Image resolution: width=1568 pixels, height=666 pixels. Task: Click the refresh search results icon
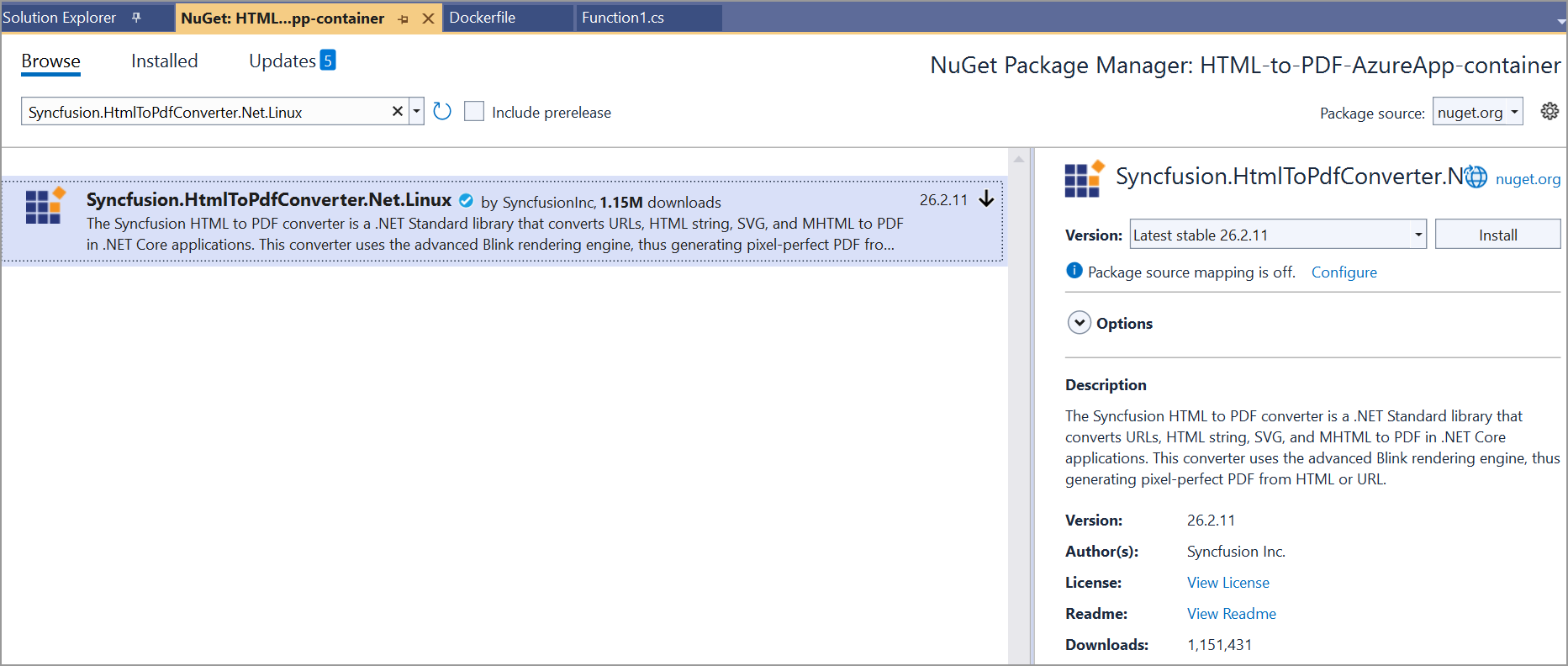pos(442,111)
